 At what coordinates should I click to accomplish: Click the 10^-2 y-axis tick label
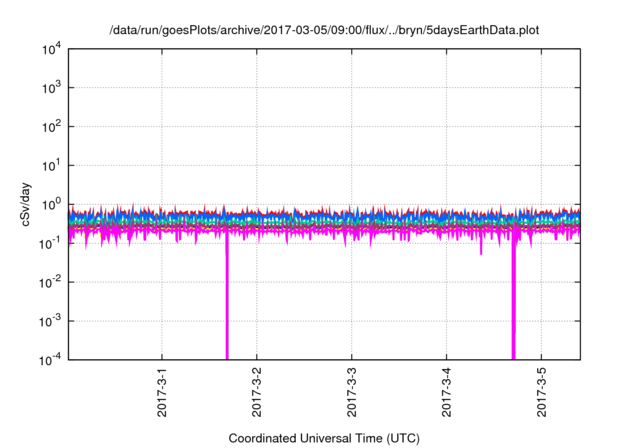point(50,282)
